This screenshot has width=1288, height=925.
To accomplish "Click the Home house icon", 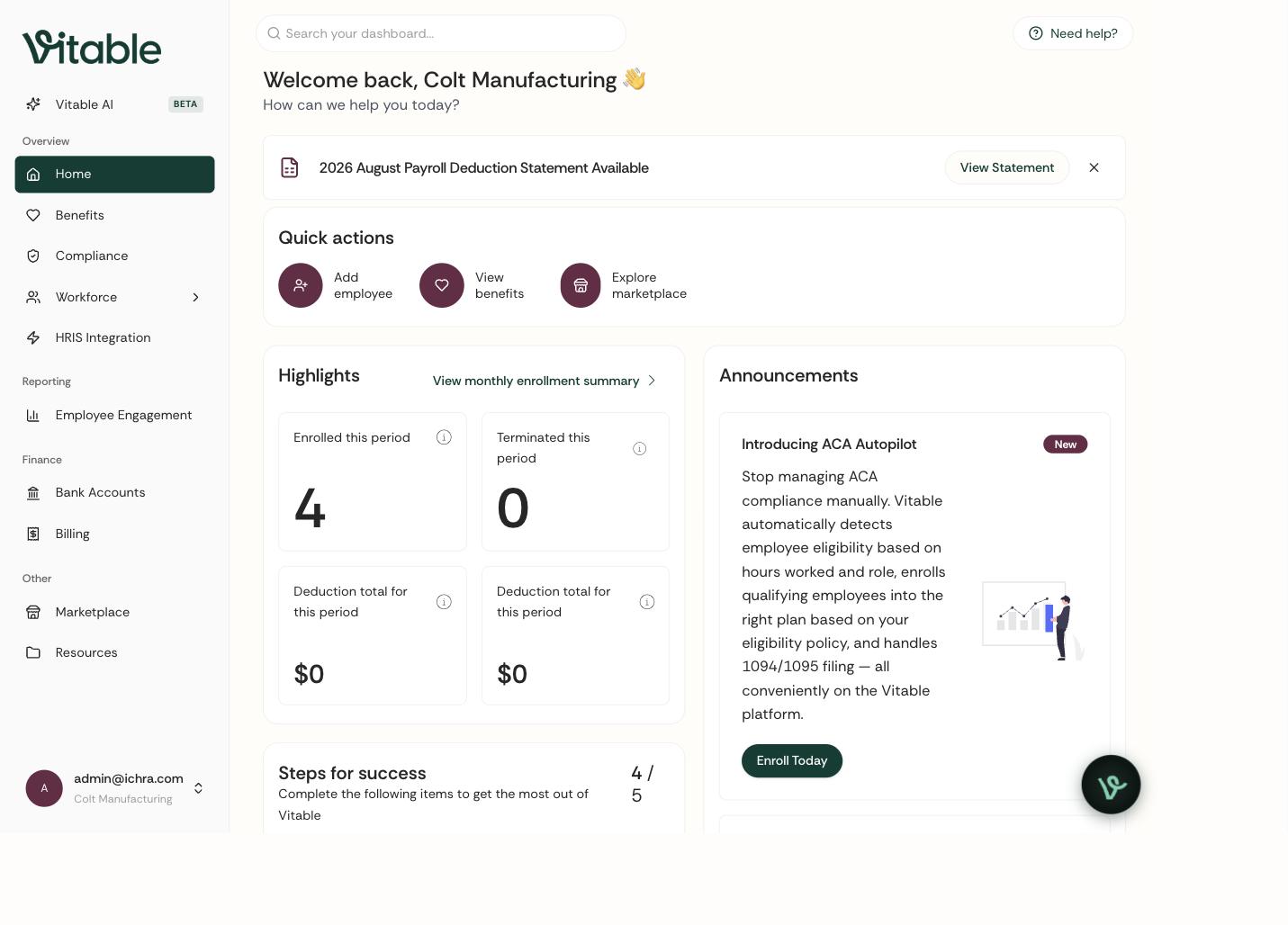I will tap(33, 175).
